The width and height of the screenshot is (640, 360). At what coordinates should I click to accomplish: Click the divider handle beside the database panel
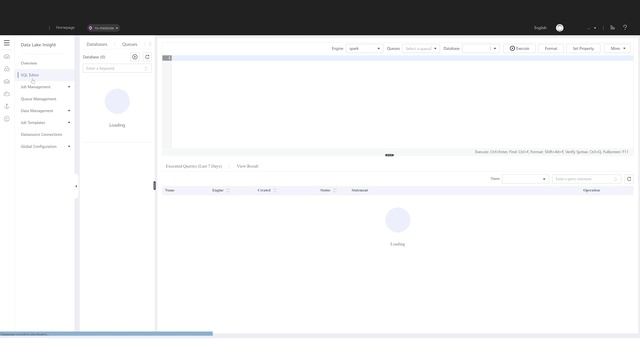pos(154,185)
